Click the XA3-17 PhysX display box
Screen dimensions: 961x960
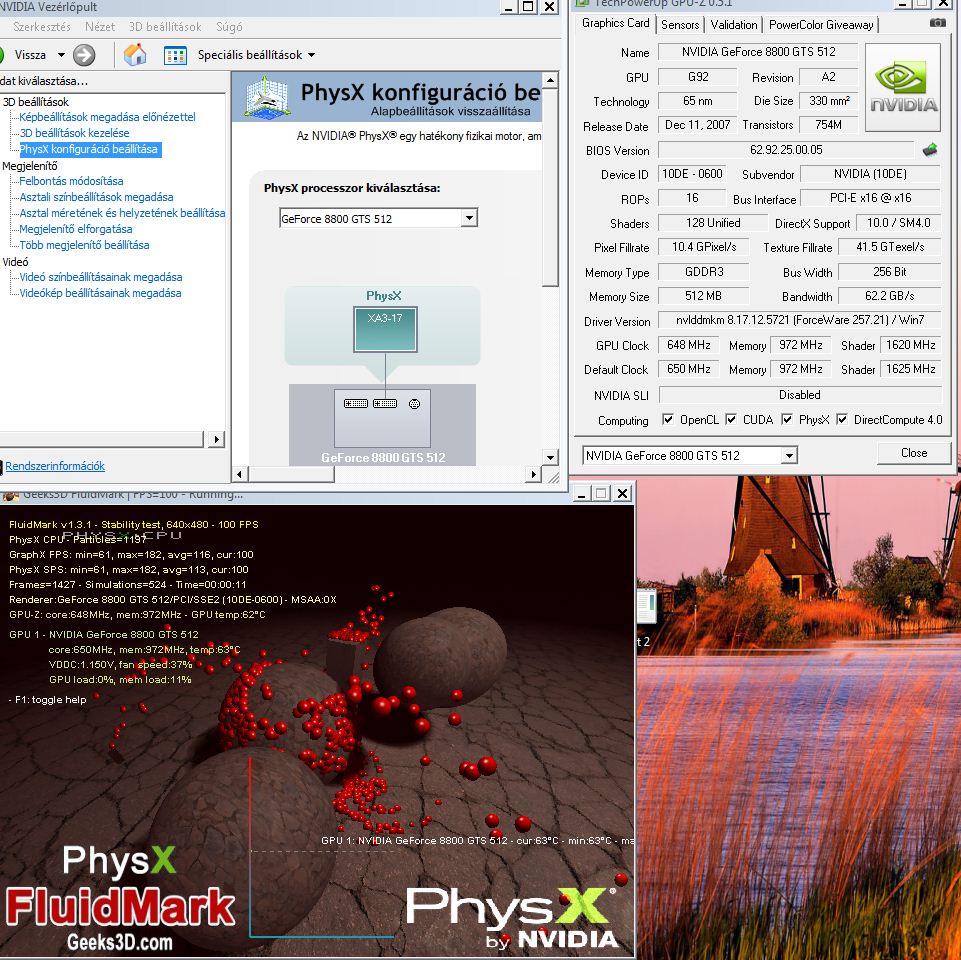[x=385, y=330]
